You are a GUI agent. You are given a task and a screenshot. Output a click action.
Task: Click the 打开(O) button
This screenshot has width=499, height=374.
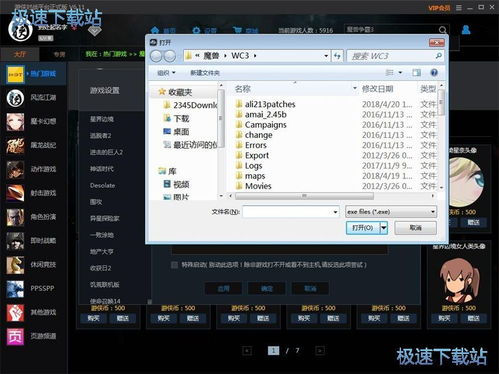click(x=363, y=228)
